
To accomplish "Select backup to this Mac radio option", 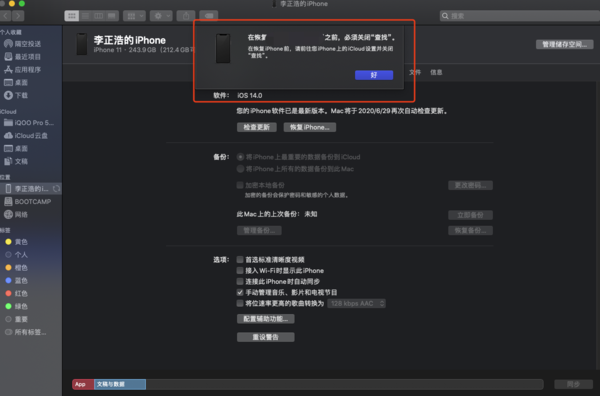I will 240,169.
